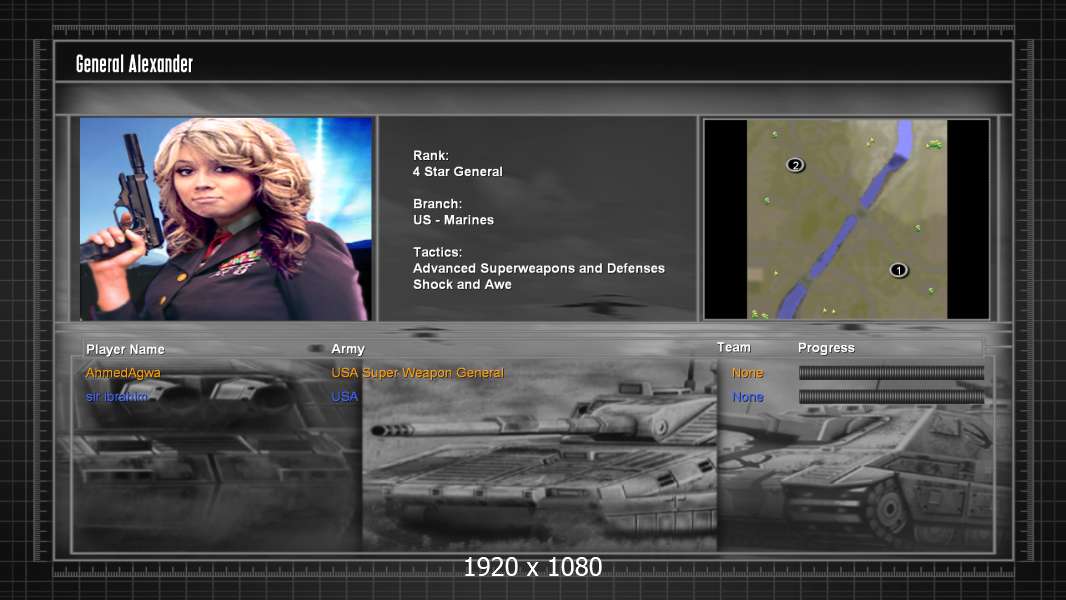Click the Tactics: label

tap(437, 252)
